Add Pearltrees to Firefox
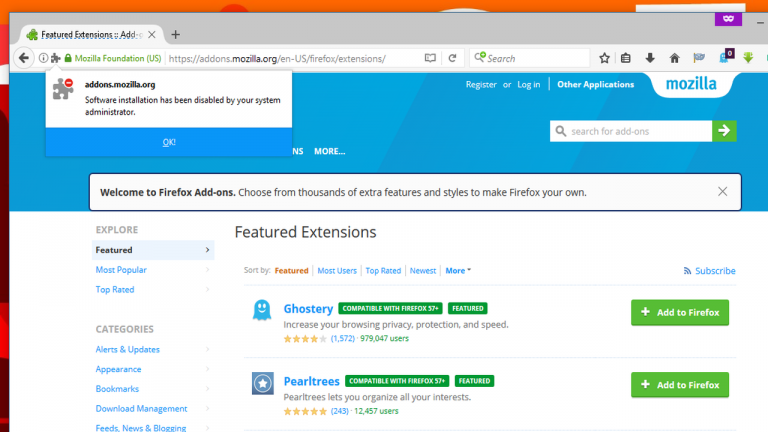 pos(680,385)
